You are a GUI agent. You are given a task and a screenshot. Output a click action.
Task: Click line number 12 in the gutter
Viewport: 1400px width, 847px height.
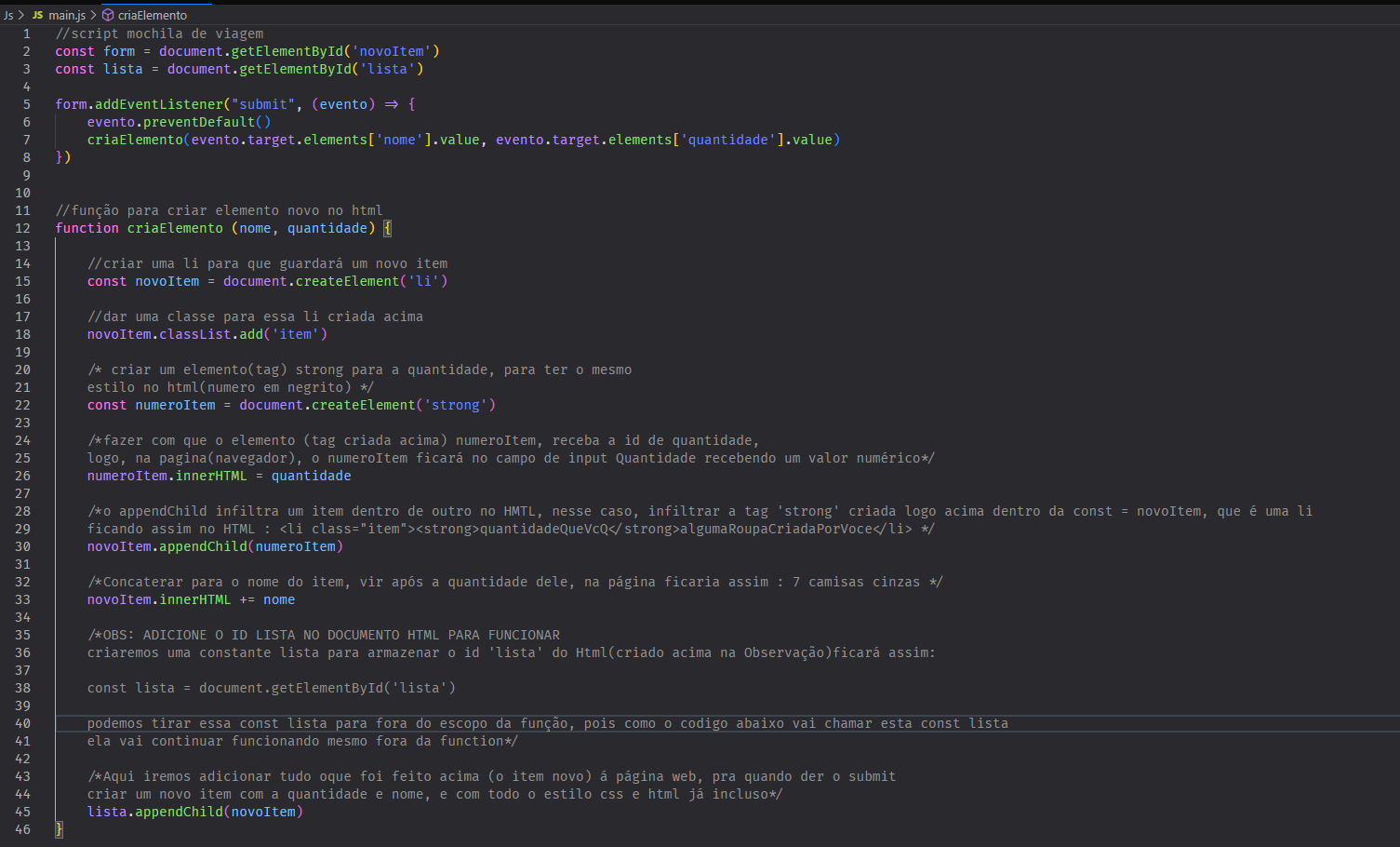(x=23, y=228)
